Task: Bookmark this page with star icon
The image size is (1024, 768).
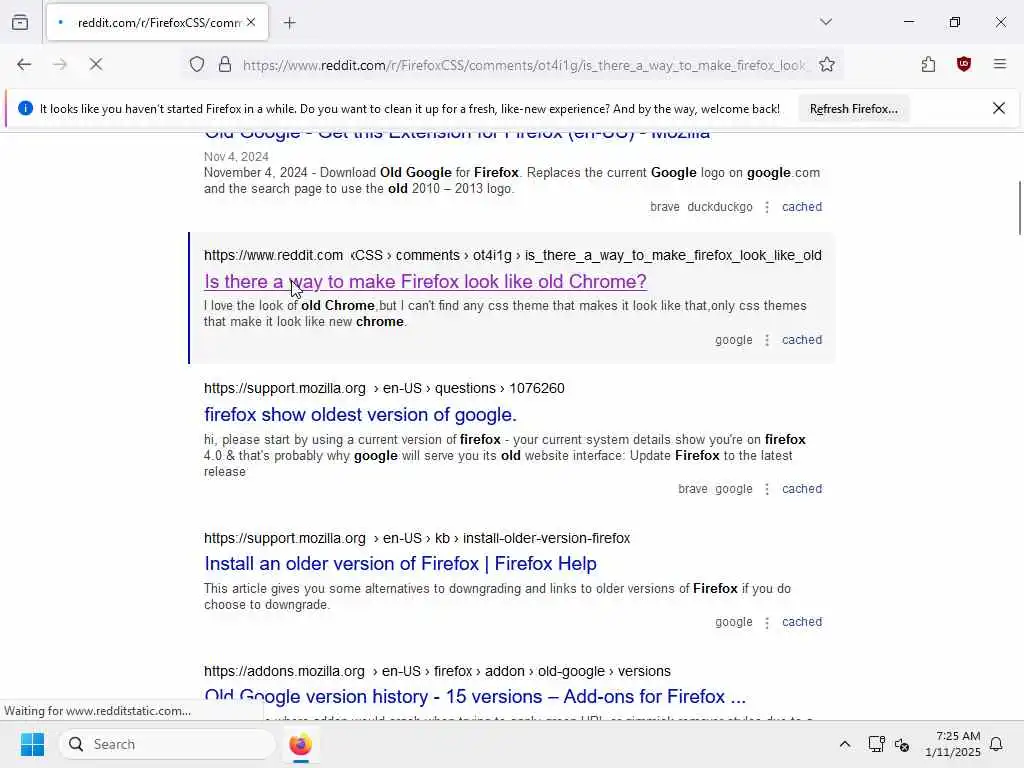Action: pos(827,65)
